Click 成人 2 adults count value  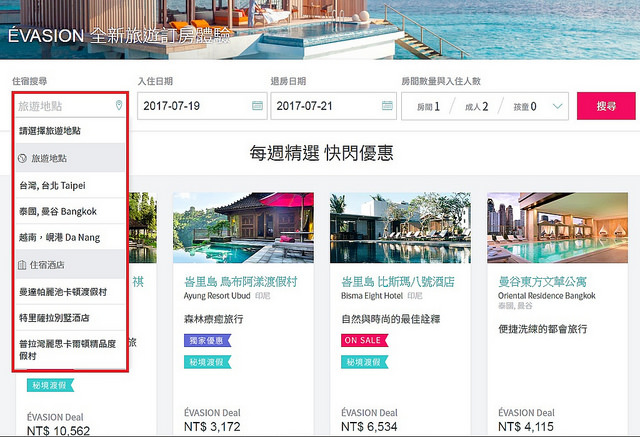[476, 106]
